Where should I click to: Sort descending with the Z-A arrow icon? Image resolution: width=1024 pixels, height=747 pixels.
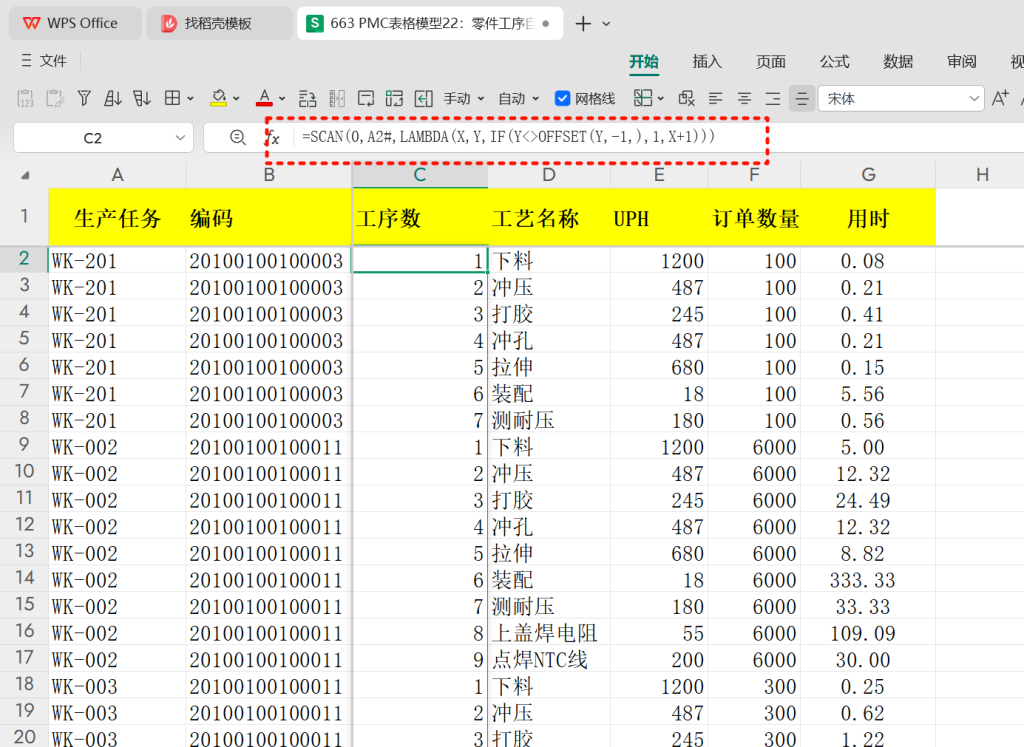click(x=142, y=99)
